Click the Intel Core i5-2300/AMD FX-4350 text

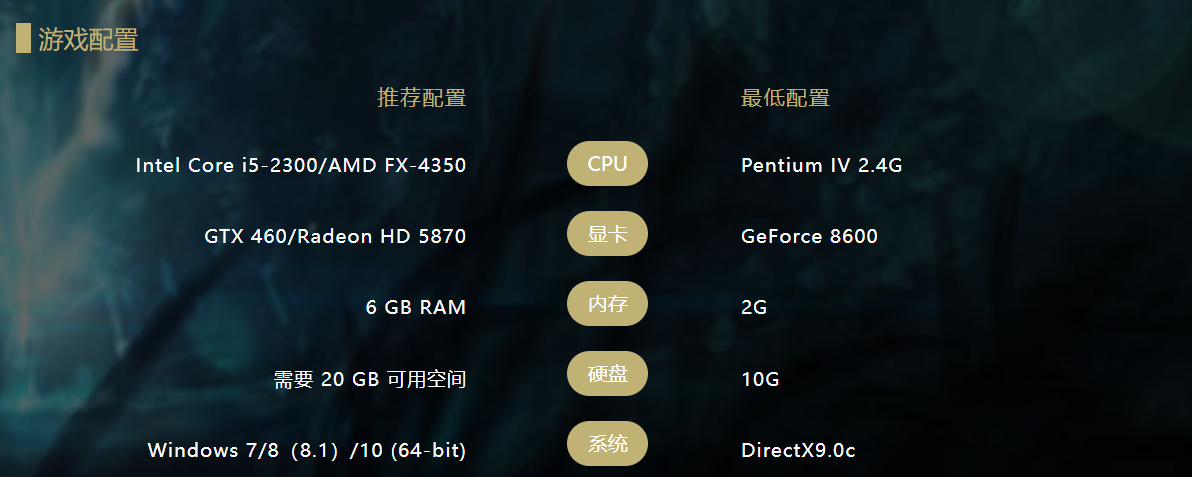pyautogui.click(x=301, y=165)
